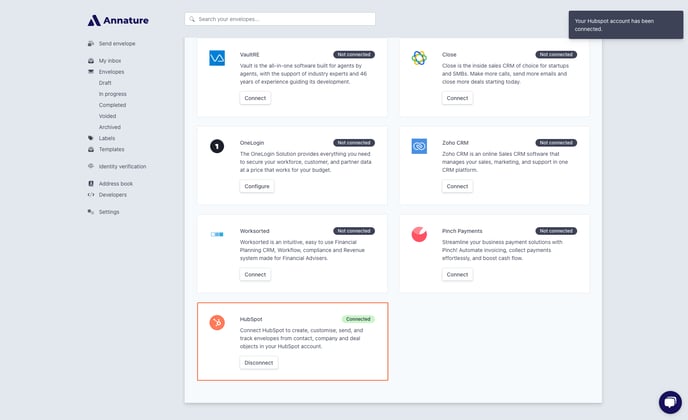This screenshot has width=688, height=420.
Task: Click the My inbox tray icon
Action: click(x=91, y=61)
